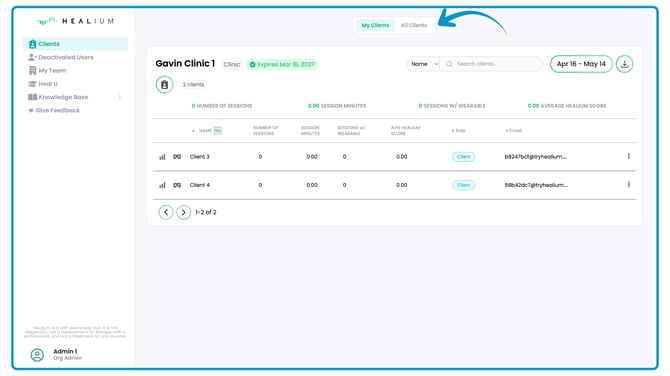Open the Clients section in sidebar
This screenshot has height=376, width=670.
pos(75,44)
